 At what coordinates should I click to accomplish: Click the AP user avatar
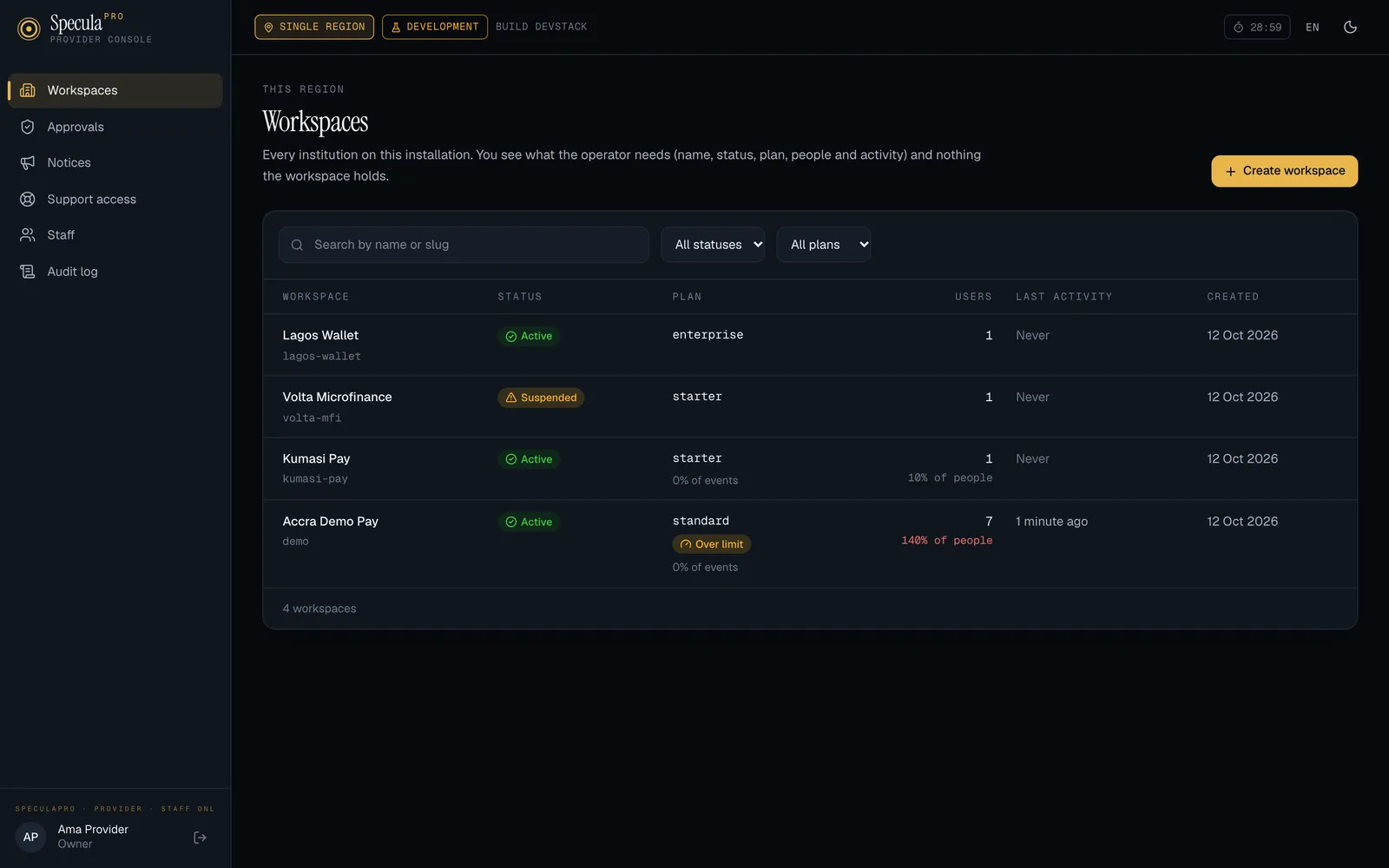click(x=30, y=838)
